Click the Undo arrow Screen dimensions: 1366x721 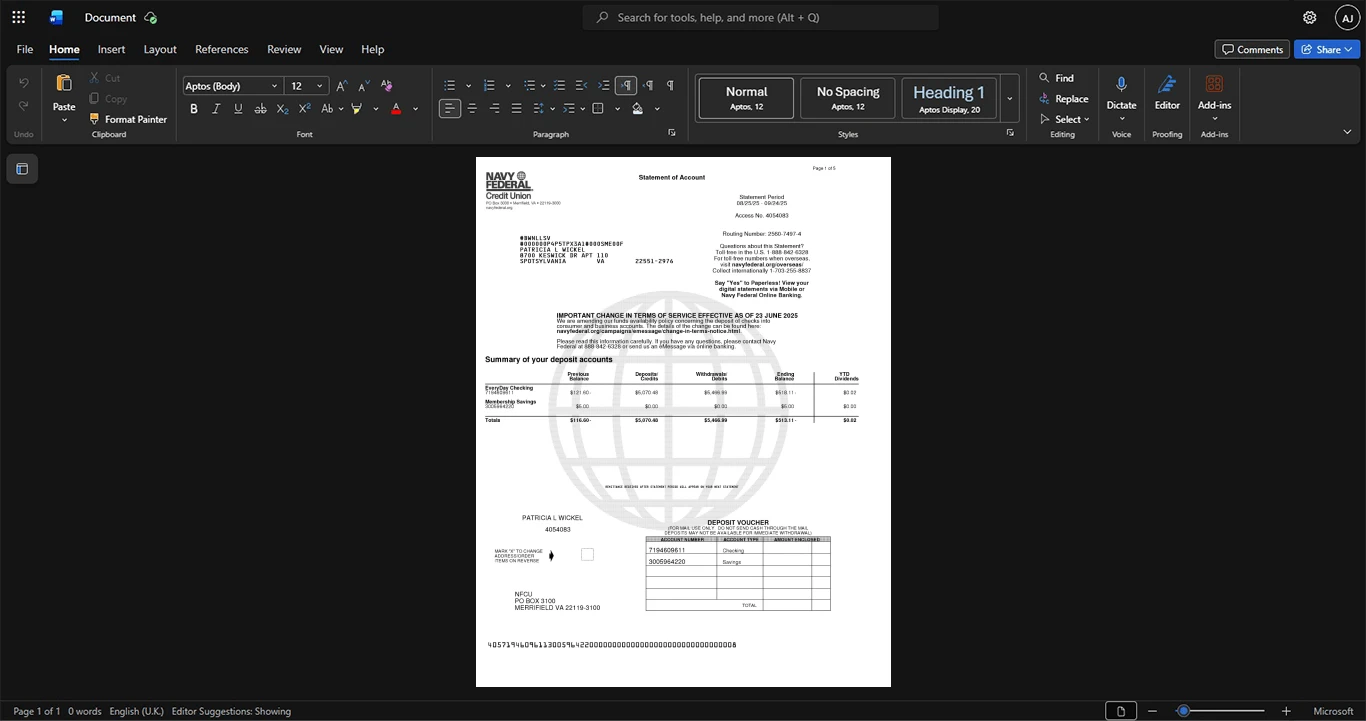coord(24,83)
